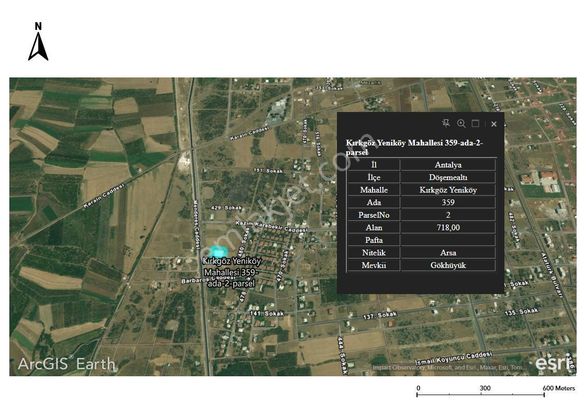Click the pin icon in the popup header
This screenshot has width=587, height=415.
click(x=445, y=123)
